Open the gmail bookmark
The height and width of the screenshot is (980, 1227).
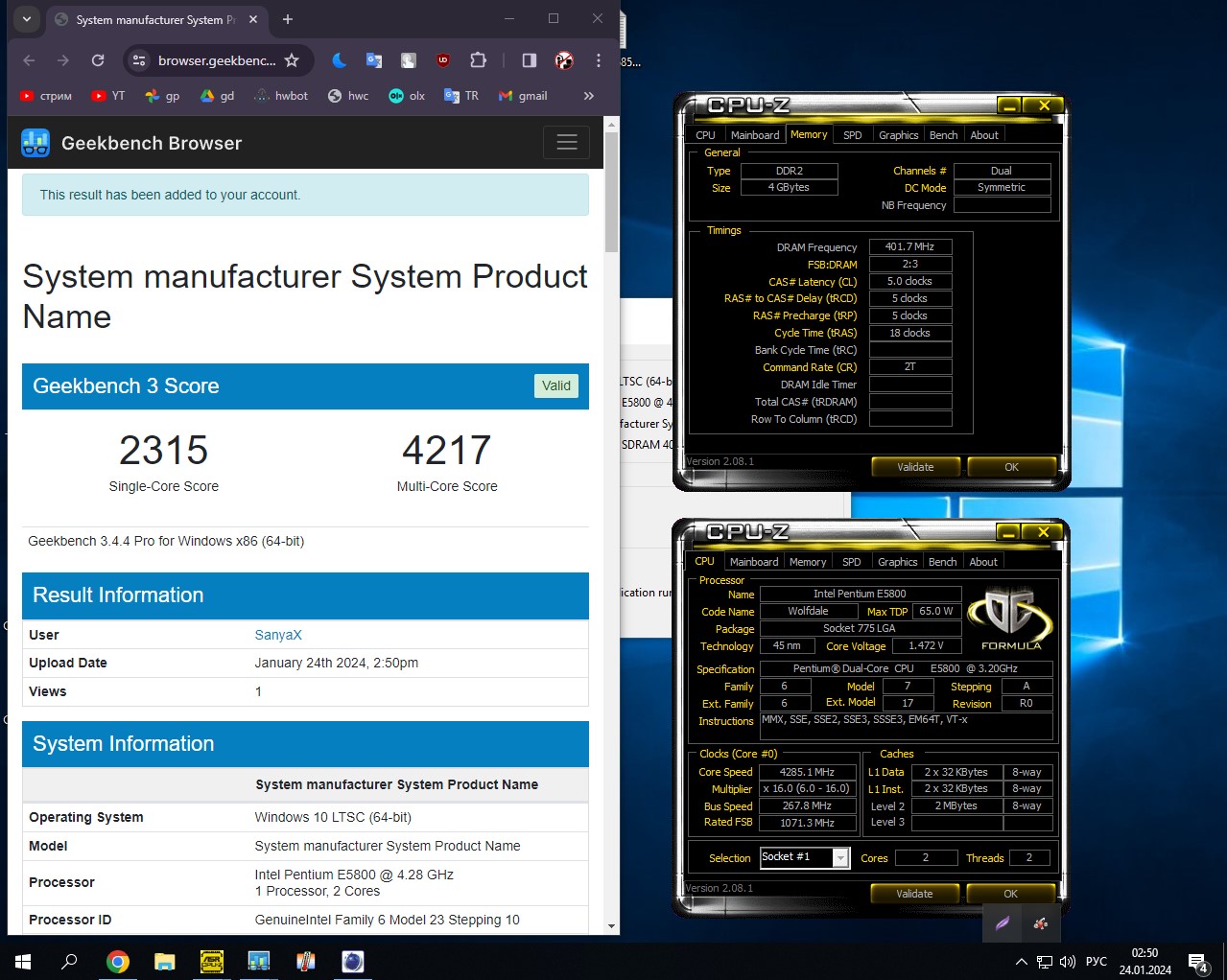pos(523,96)
